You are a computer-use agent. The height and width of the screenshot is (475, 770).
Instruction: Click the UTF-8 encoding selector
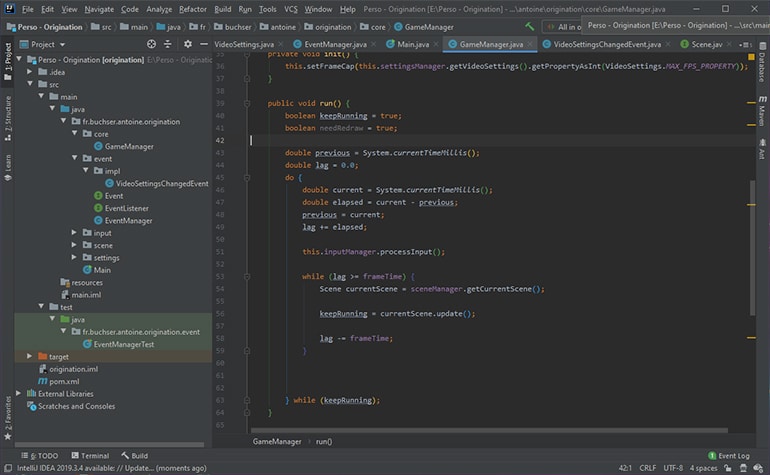673,468
